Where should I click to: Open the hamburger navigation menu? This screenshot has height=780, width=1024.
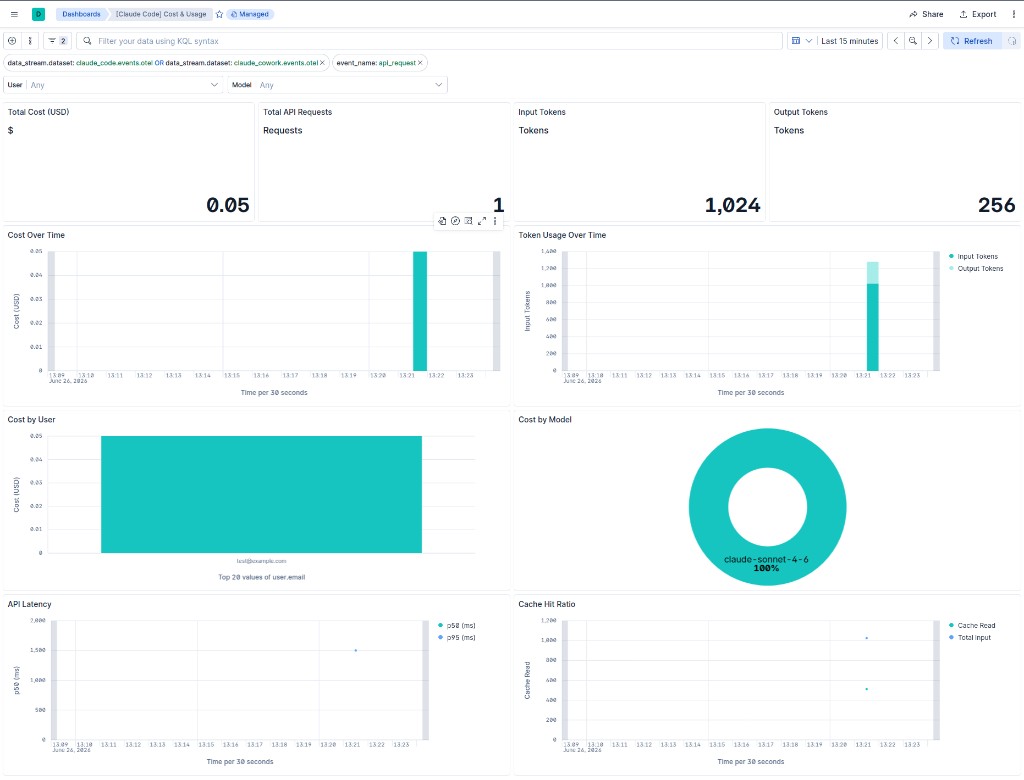coord(14,14)
